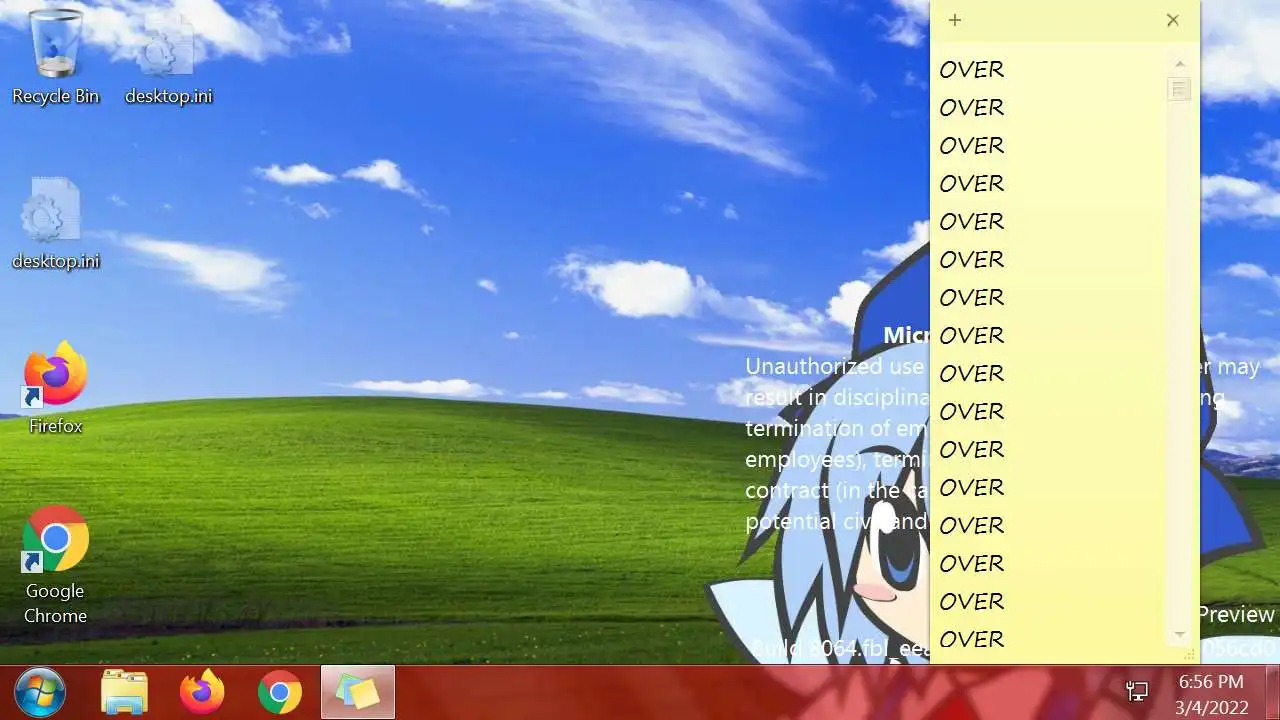Open the Google Chrome desktop shortcut
1280x720 pixels.
[56, 565]
